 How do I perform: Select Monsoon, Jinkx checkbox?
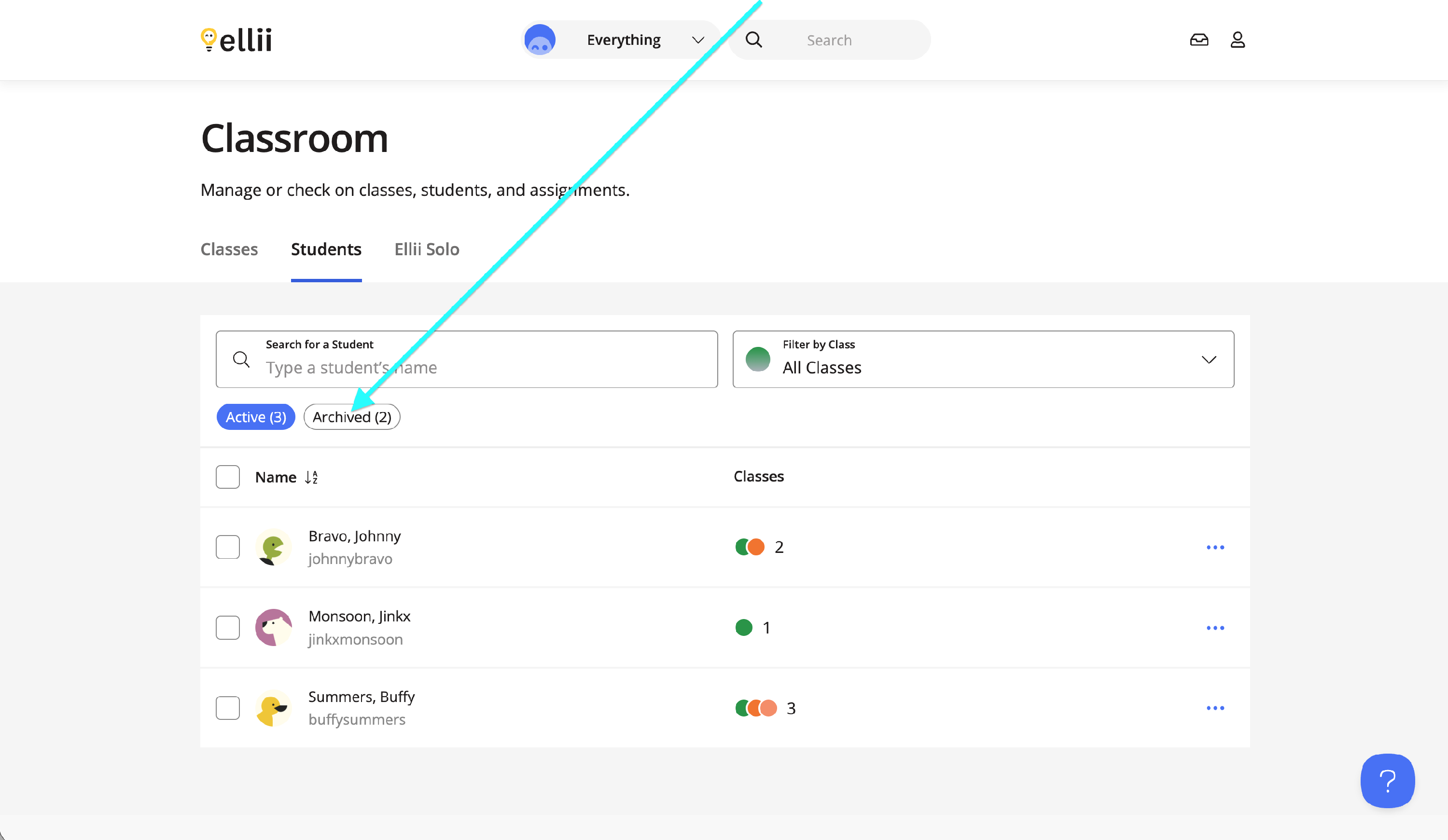[227, 627]
